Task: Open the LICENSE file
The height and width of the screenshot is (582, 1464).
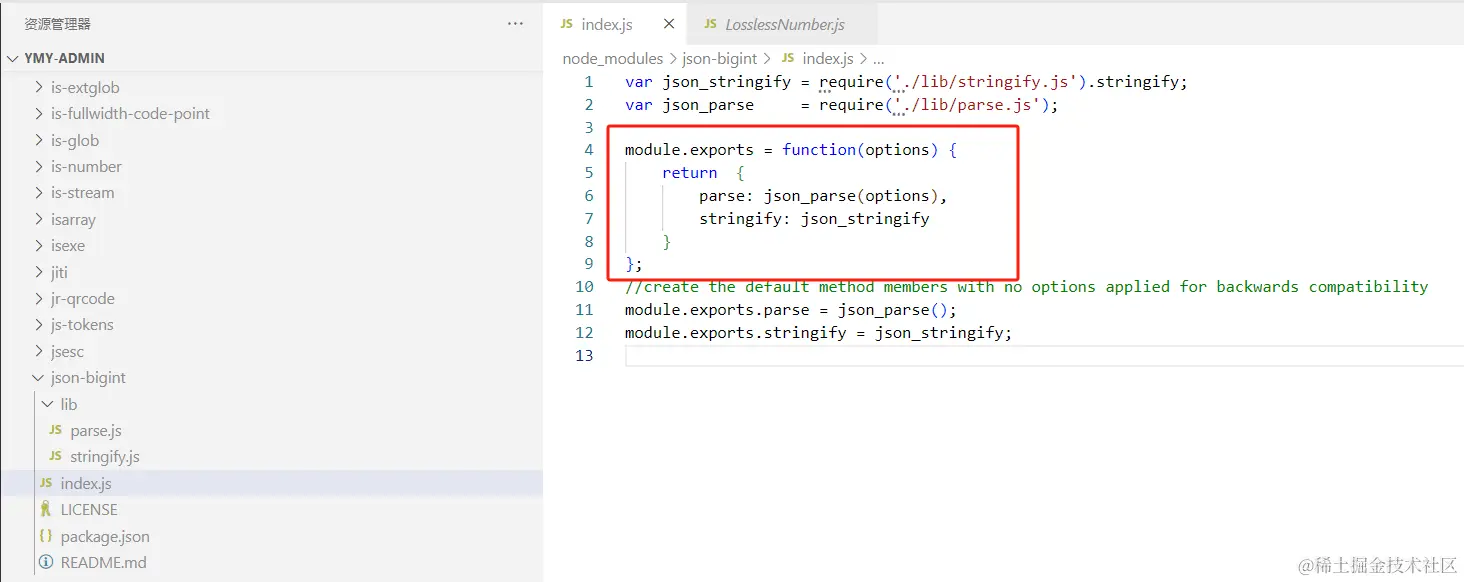Action: (x=89, y=510)
